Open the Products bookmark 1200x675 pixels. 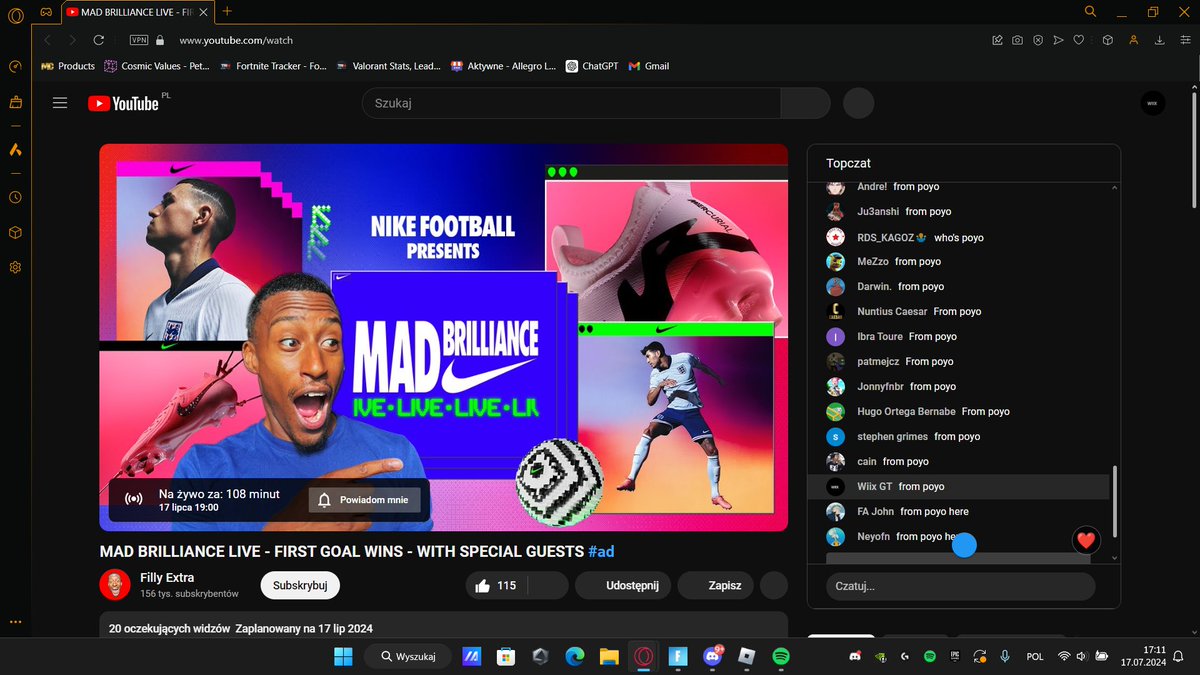(x=68, y=66)
